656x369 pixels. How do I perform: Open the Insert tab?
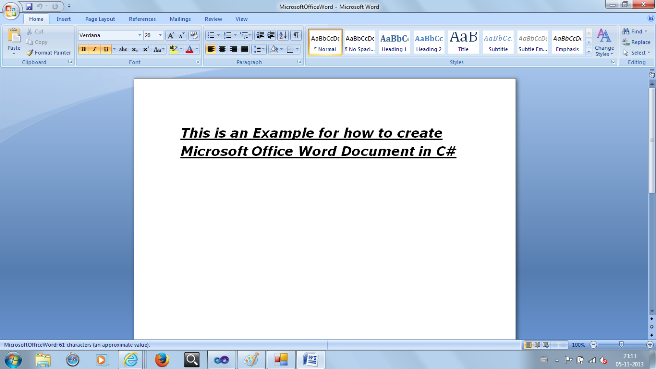pos(64,19)
